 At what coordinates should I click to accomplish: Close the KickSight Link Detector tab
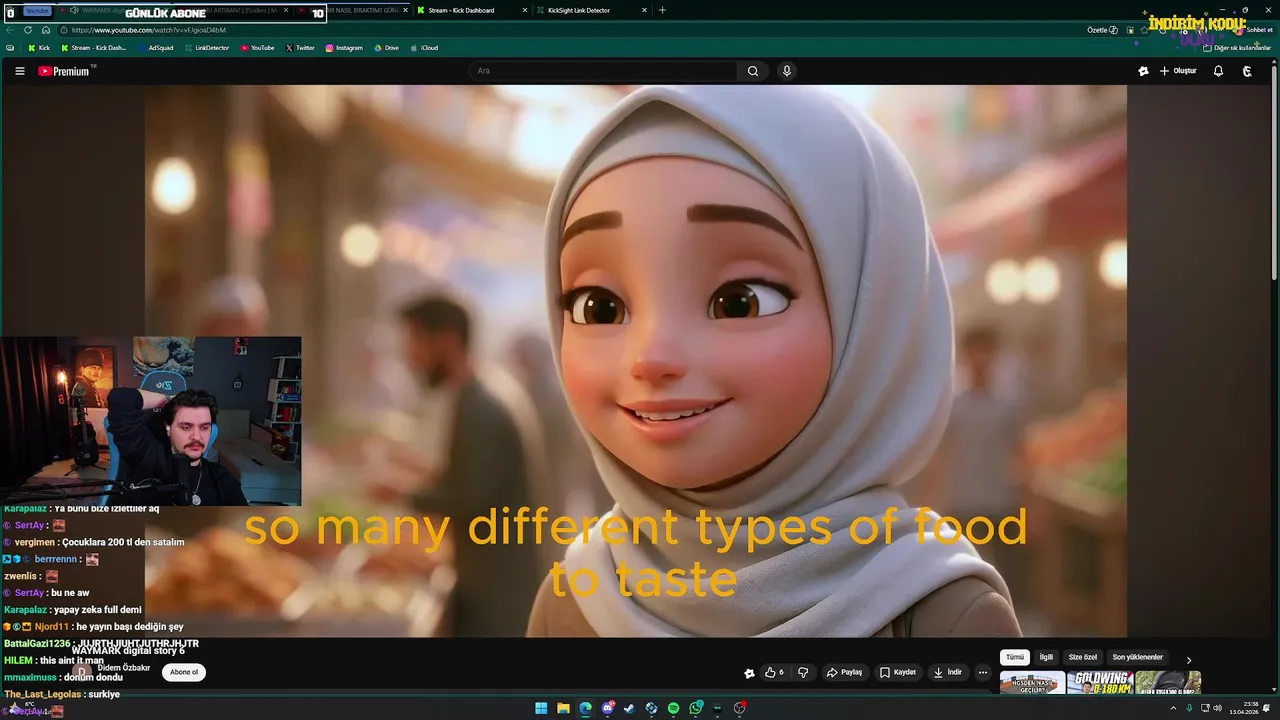tap(644, 10)
